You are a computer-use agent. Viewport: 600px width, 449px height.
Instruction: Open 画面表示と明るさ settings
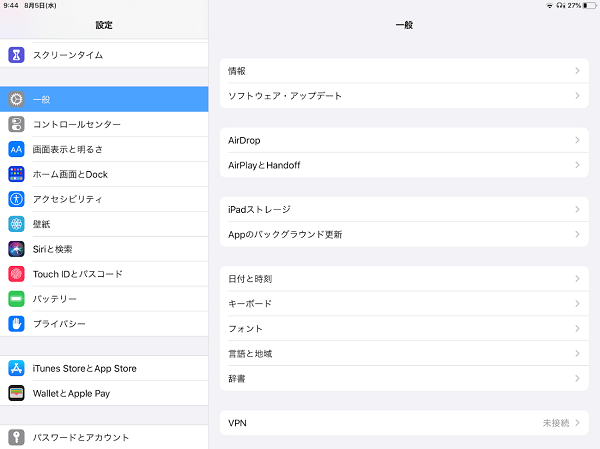coord(104,149)
